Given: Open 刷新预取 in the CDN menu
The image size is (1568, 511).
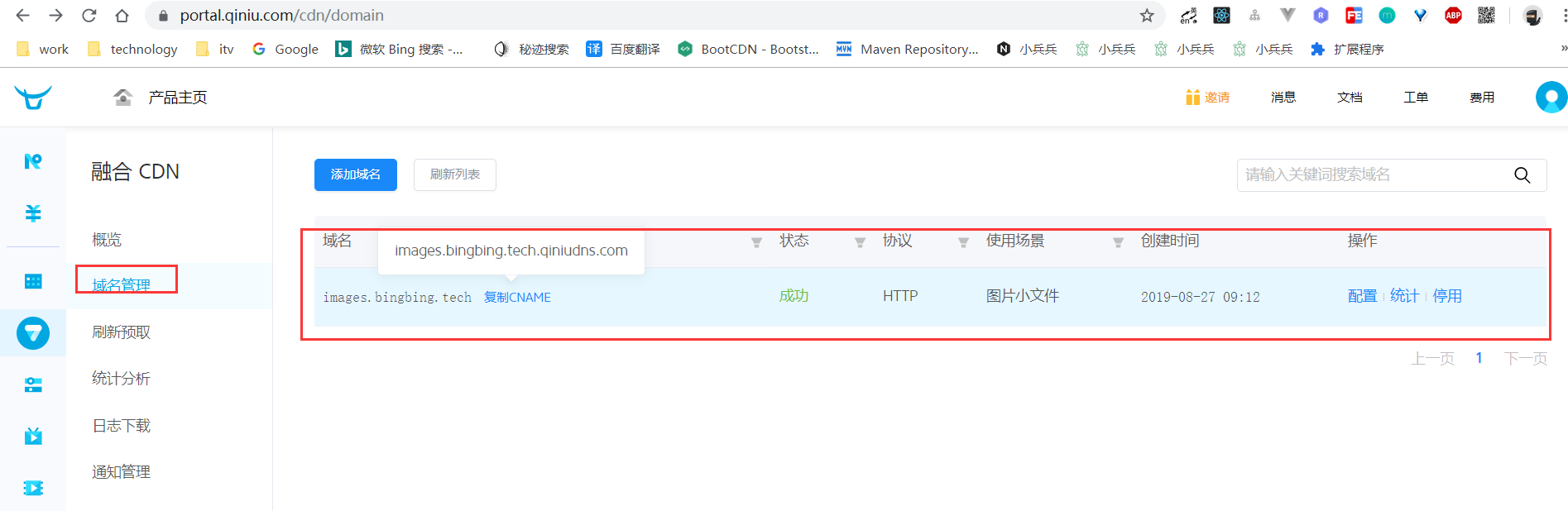Looking at the screenshot, I should click(x=121, y=332).
